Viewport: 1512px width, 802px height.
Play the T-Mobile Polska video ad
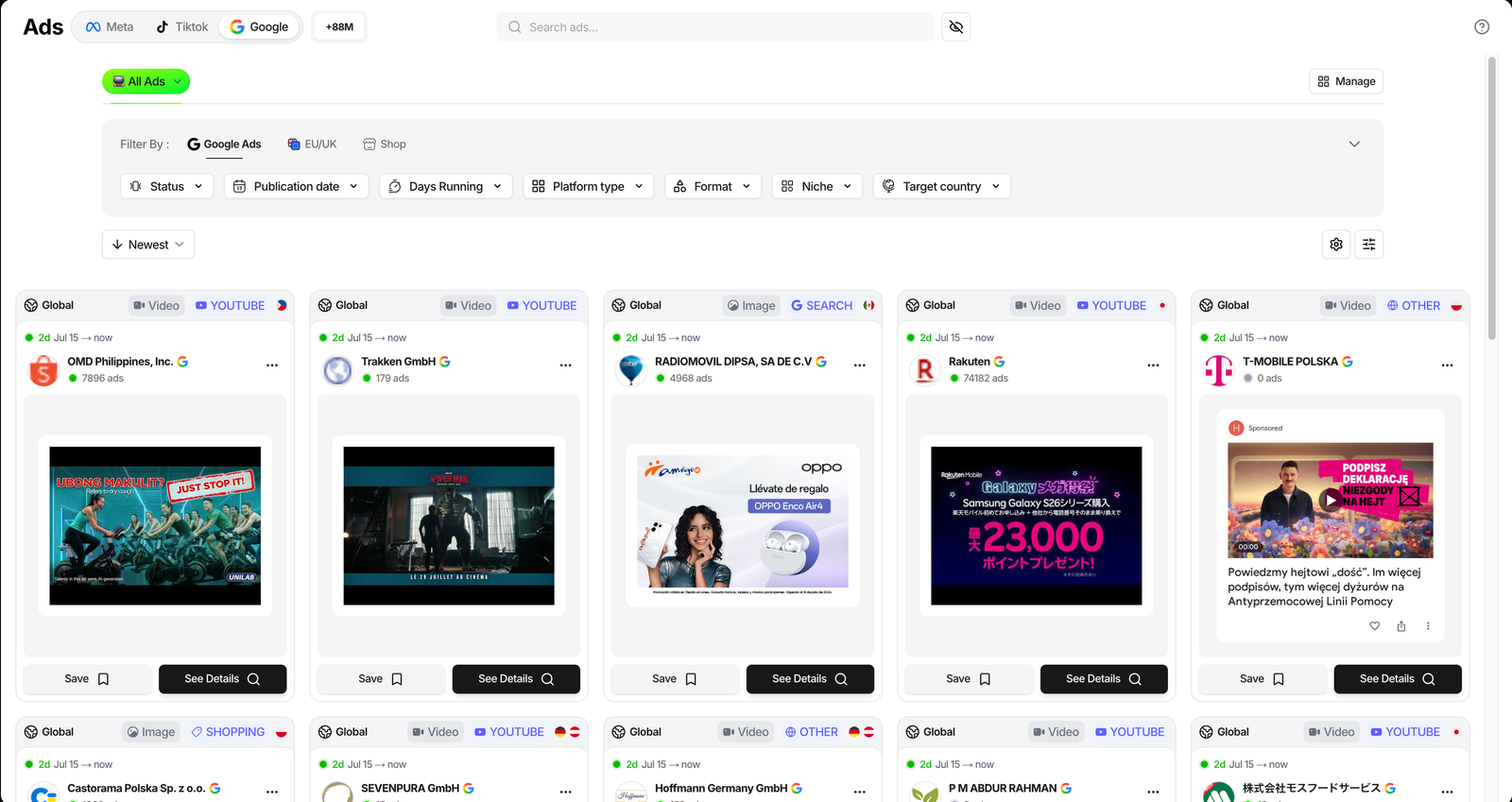pyautogui.click(x=1331, y=500)
